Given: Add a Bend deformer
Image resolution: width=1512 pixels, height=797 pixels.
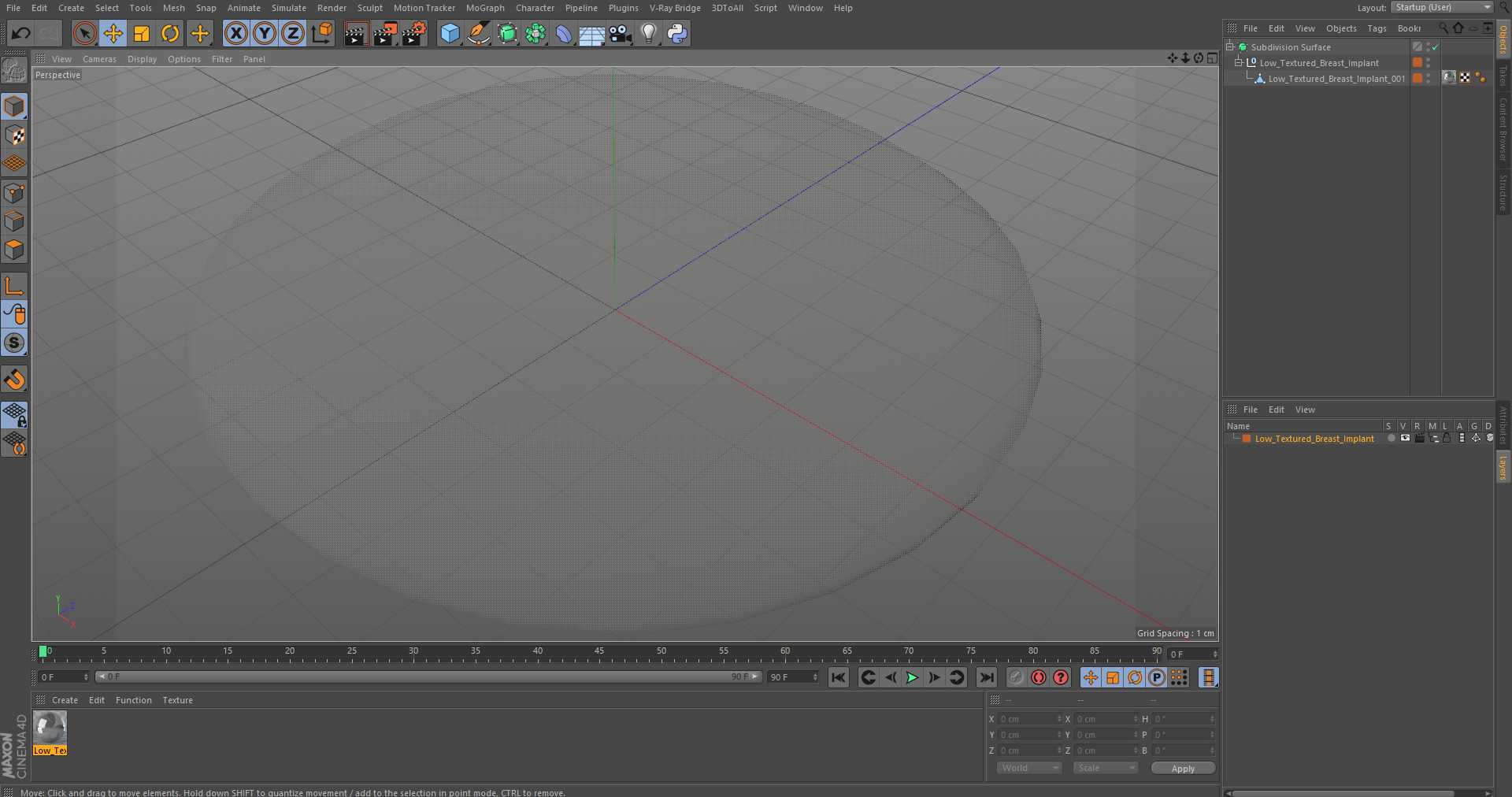Looking at the screenshot, I should point(564,33).
